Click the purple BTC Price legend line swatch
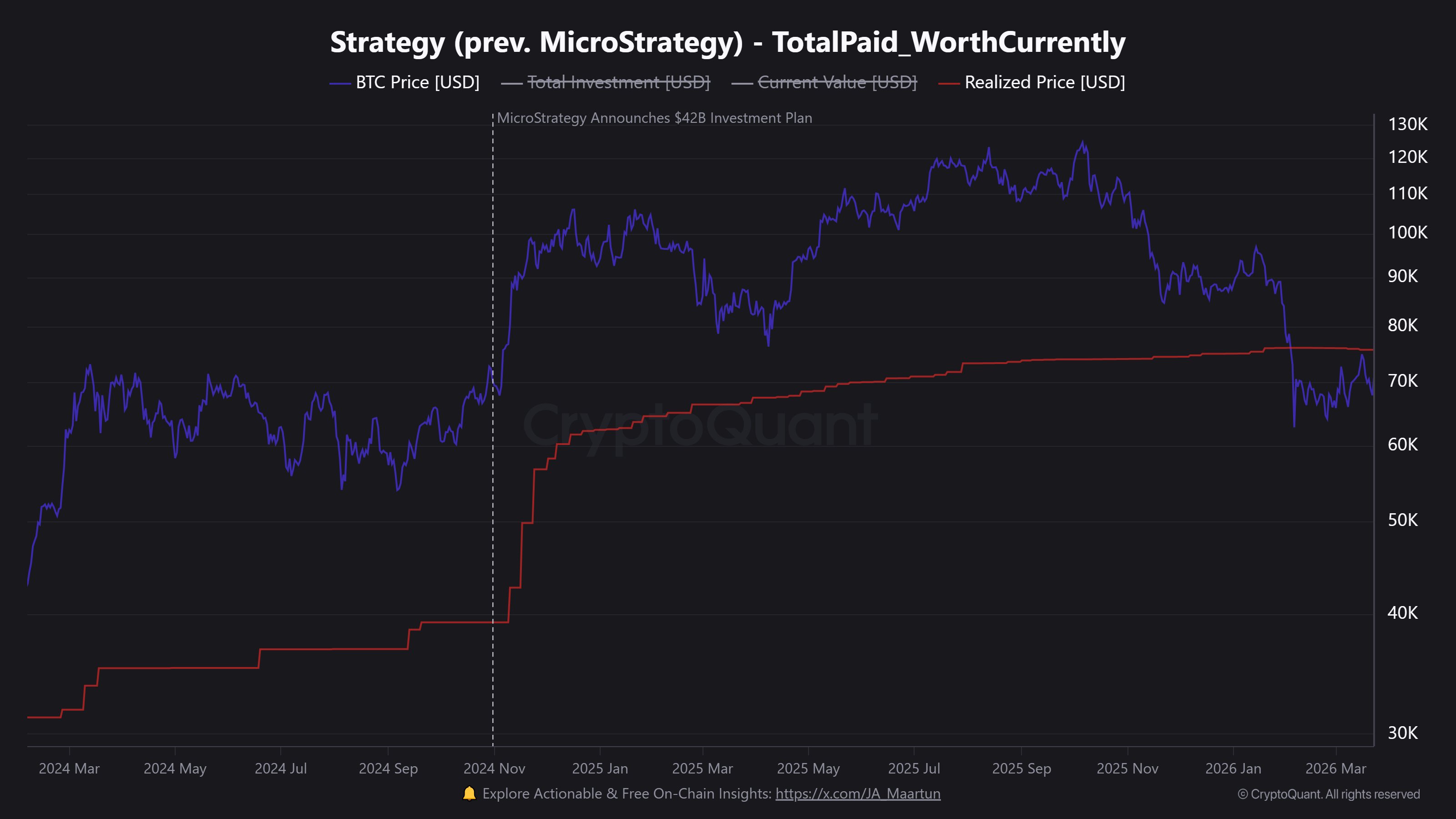The width and height of the screenshot is (1456, 819). point(340,84)
